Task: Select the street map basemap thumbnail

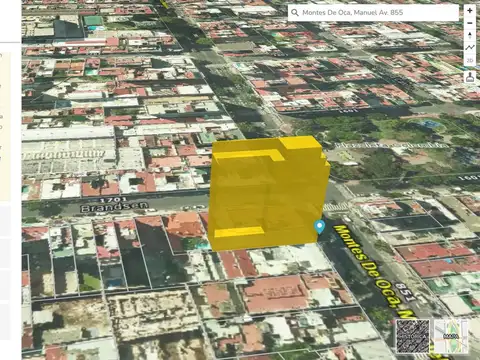Action: 451,336
